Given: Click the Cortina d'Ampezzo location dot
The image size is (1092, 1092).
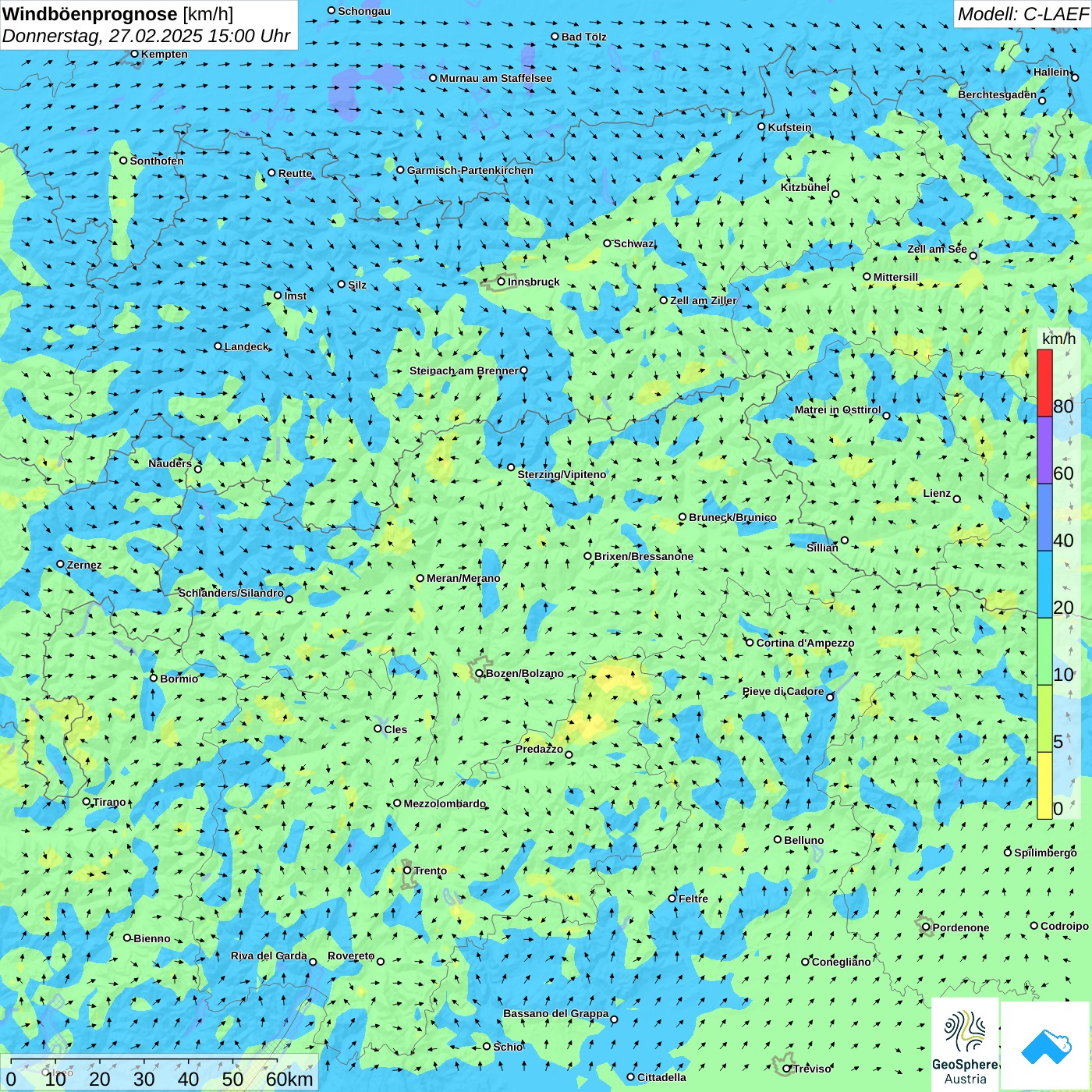Looking at the screenshot, I should click(750, 643).
